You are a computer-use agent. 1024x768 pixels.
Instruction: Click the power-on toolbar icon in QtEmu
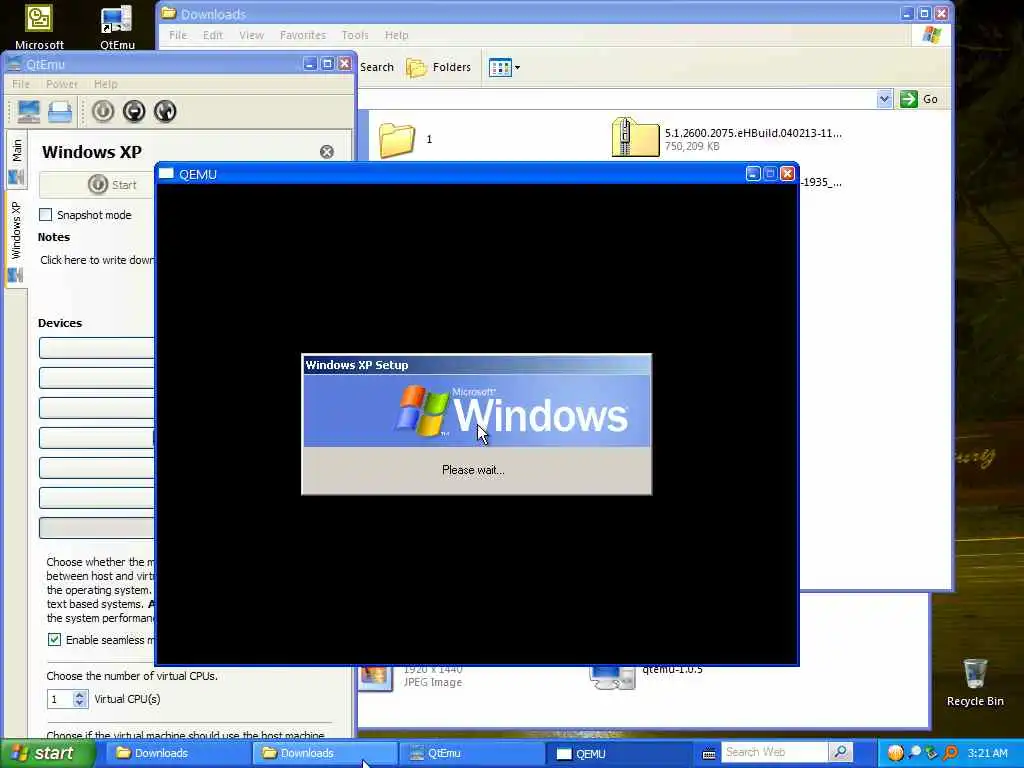coord(103,111)
